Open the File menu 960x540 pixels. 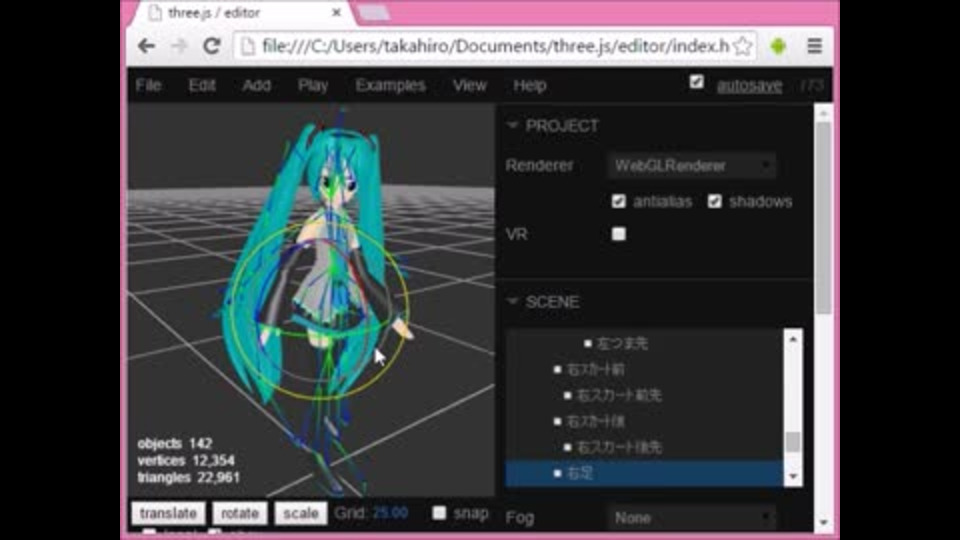[149, 85]
